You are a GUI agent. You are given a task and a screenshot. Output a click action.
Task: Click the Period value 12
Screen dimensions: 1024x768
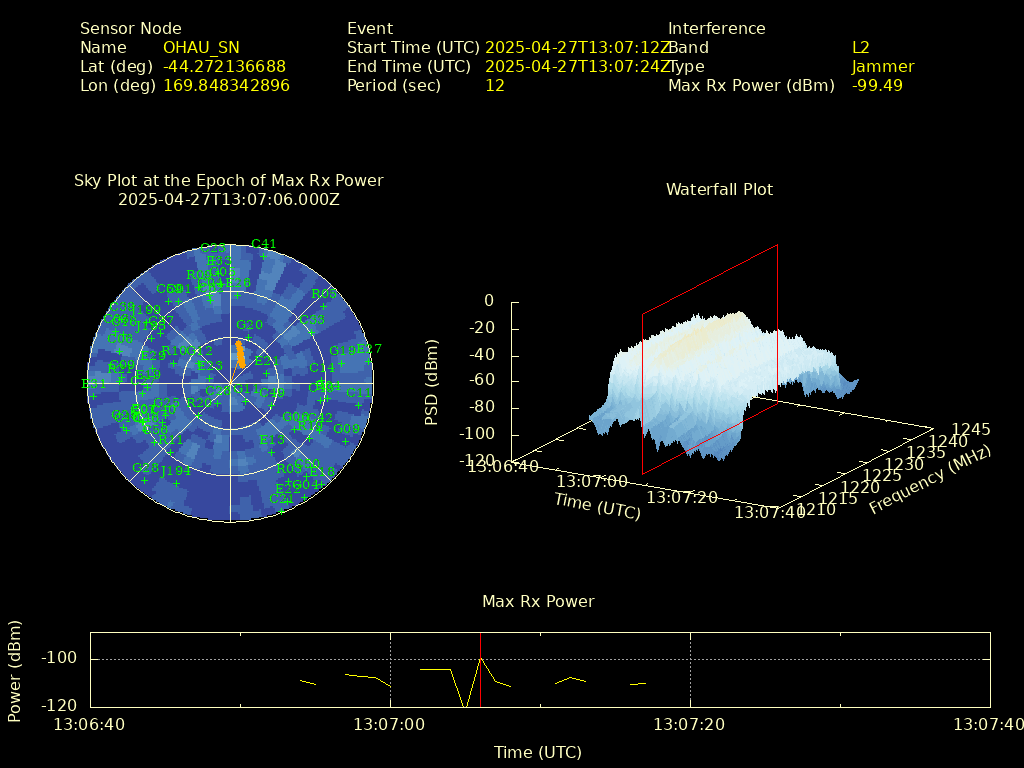pyautogui.click(x=494, y=86)
